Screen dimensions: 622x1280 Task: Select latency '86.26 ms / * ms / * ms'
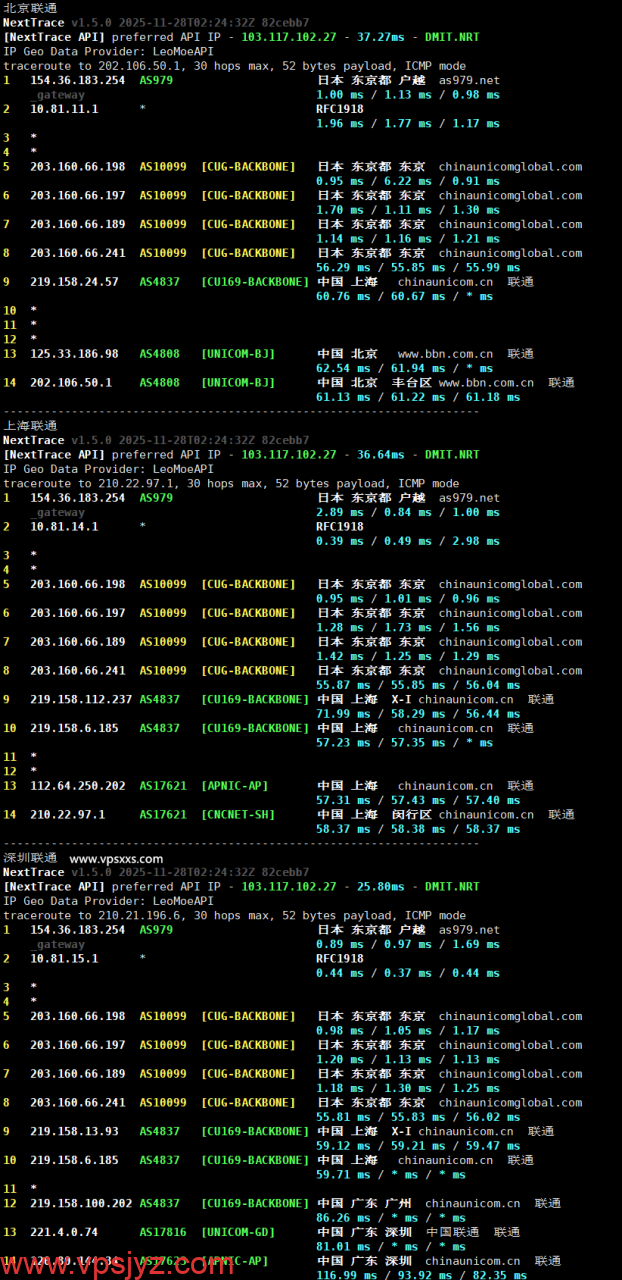click(391, 1218)
